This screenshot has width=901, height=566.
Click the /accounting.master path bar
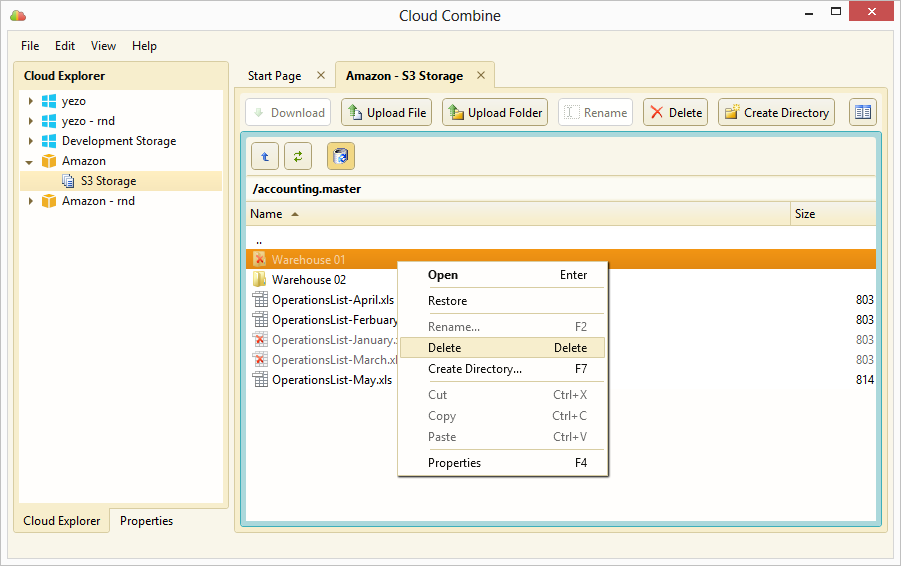561,189
